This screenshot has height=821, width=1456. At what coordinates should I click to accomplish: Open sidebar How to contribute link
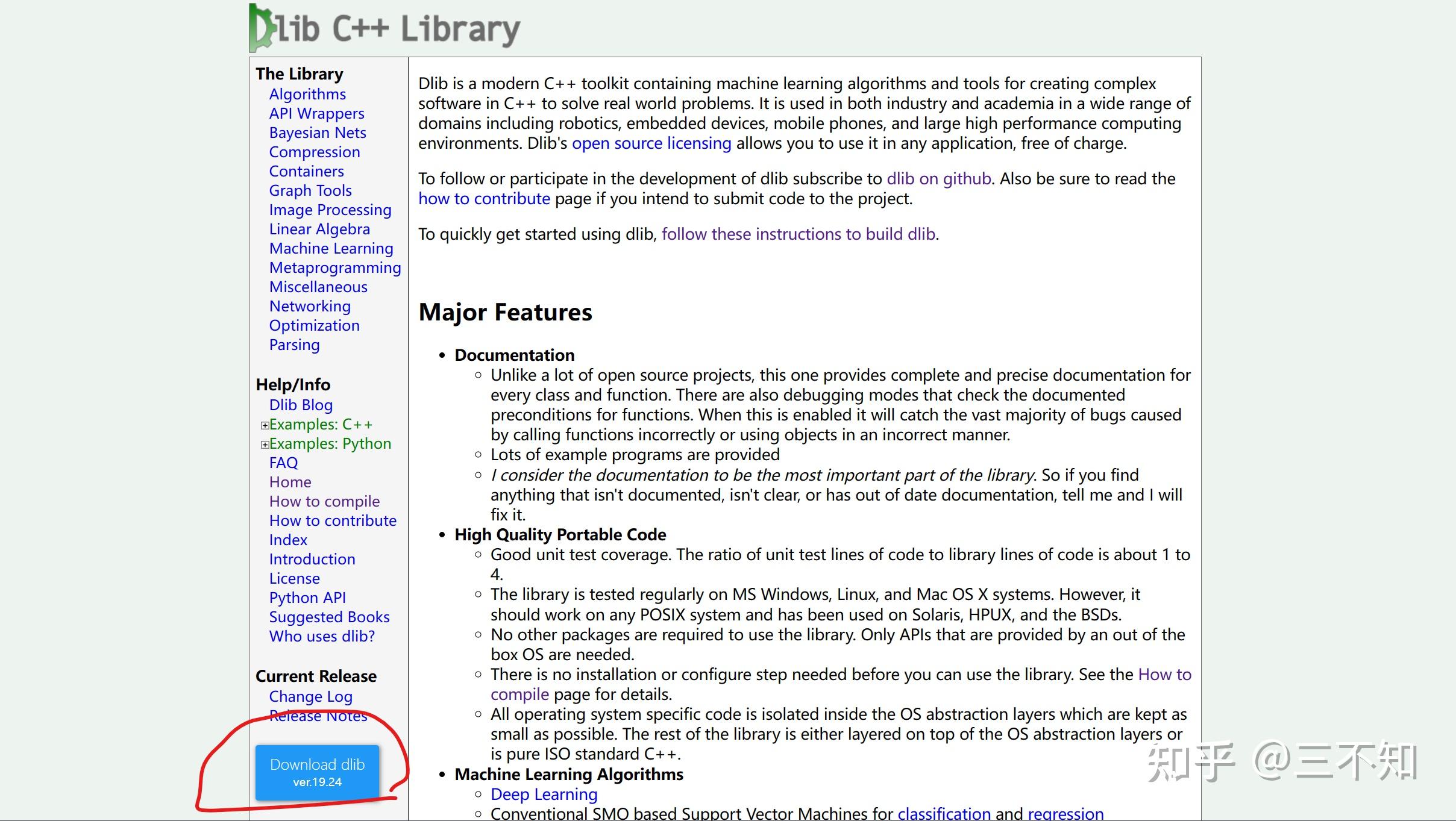point(333,520)
